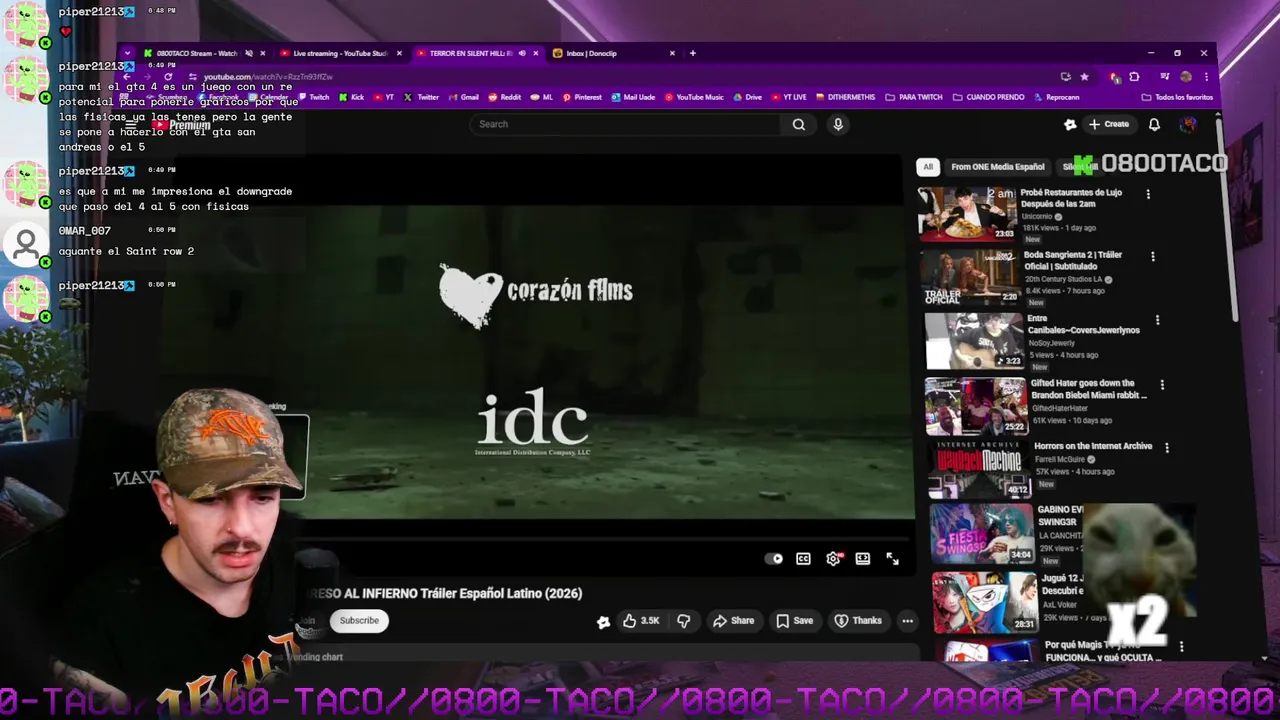Open the browser extensions puzzle icon
Viewport: 1280px width, 720px height.
click(1134, 77)
